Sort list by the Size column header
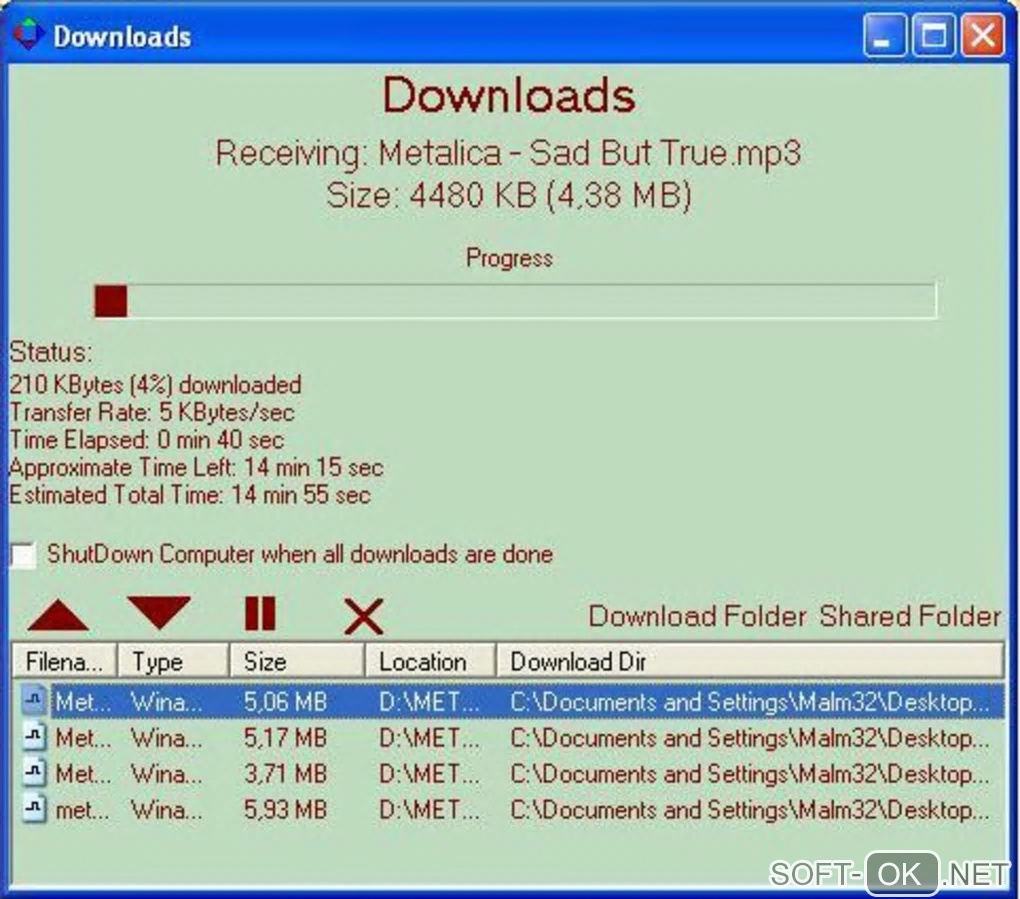This screenshot has width=1020, height=899. 297,662
